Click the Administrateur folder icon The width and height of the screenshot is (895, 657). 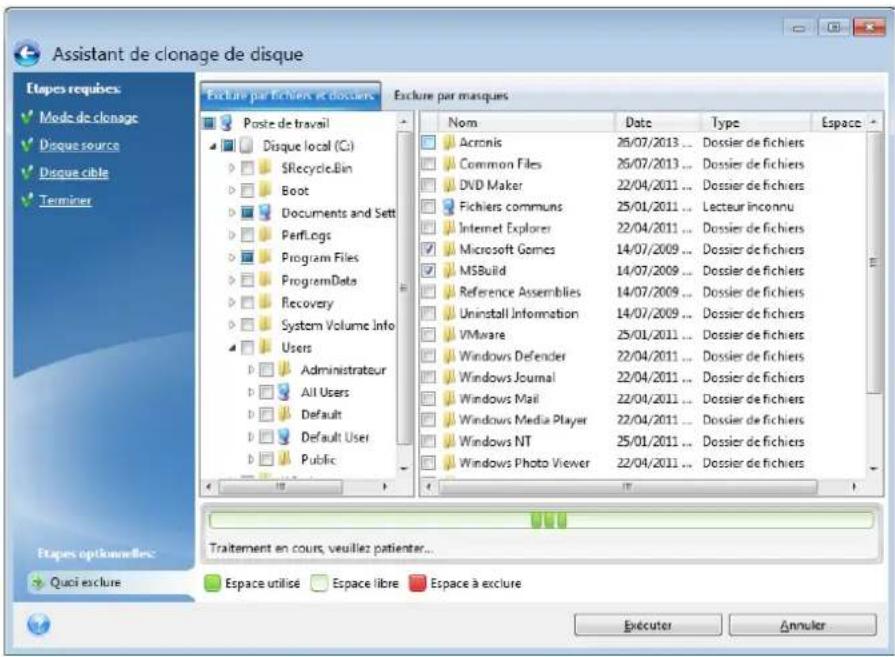tap(284, 370)
